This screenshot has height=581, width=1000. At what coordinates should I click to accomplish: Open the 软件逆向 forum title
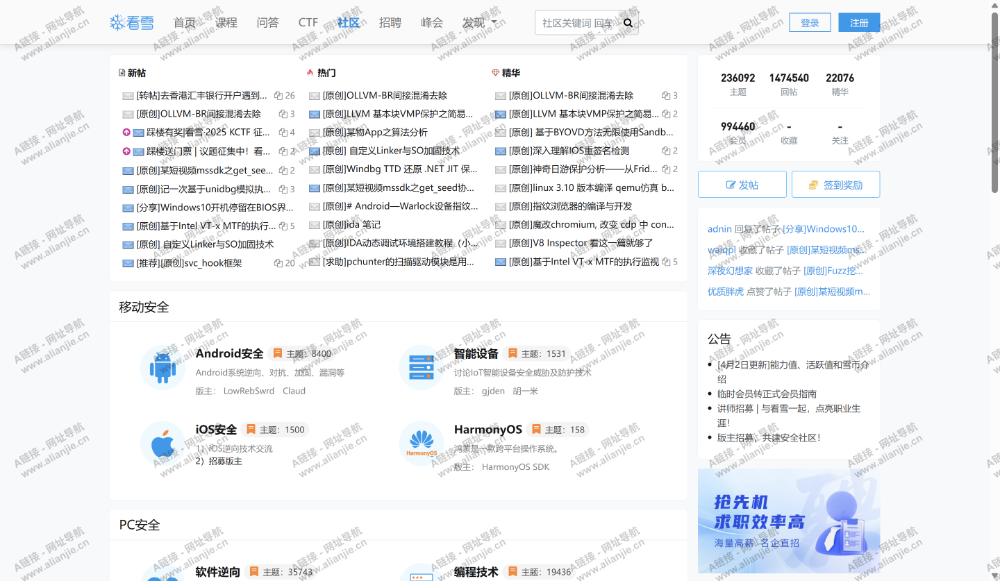click(218, 572)
